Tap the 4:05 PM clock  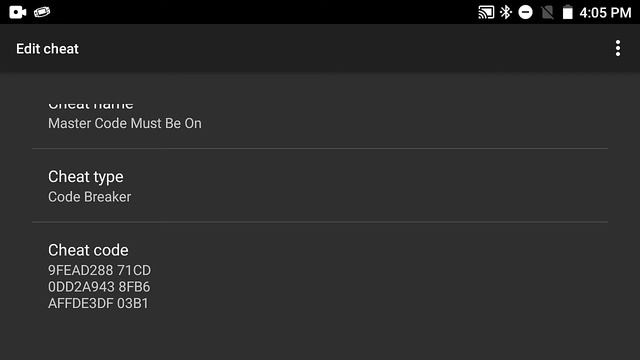[x=605, y=13]
